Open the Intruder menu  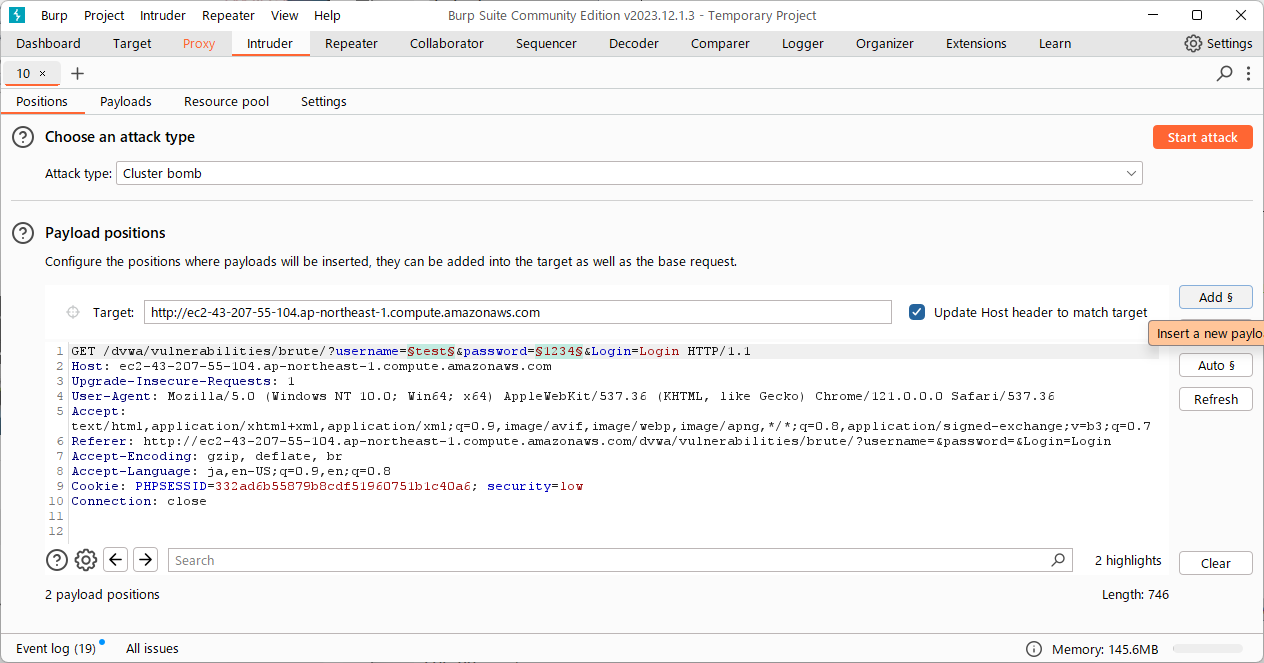pos(162,15)
